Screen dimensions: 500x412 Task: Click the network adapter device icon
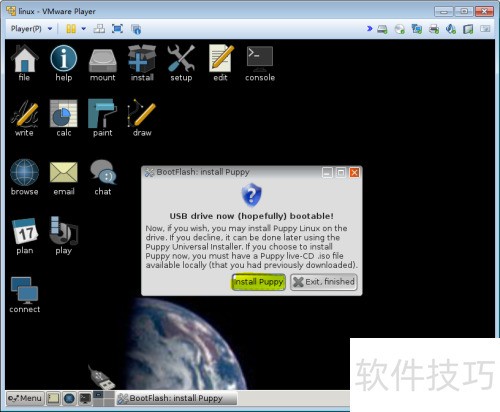417,29
